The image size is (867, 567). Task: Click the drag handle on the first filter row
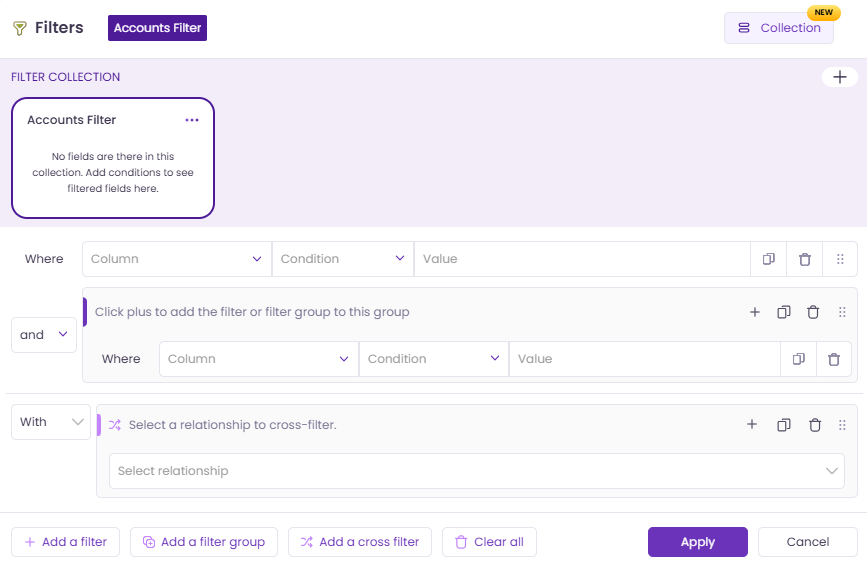pos(840,259)
